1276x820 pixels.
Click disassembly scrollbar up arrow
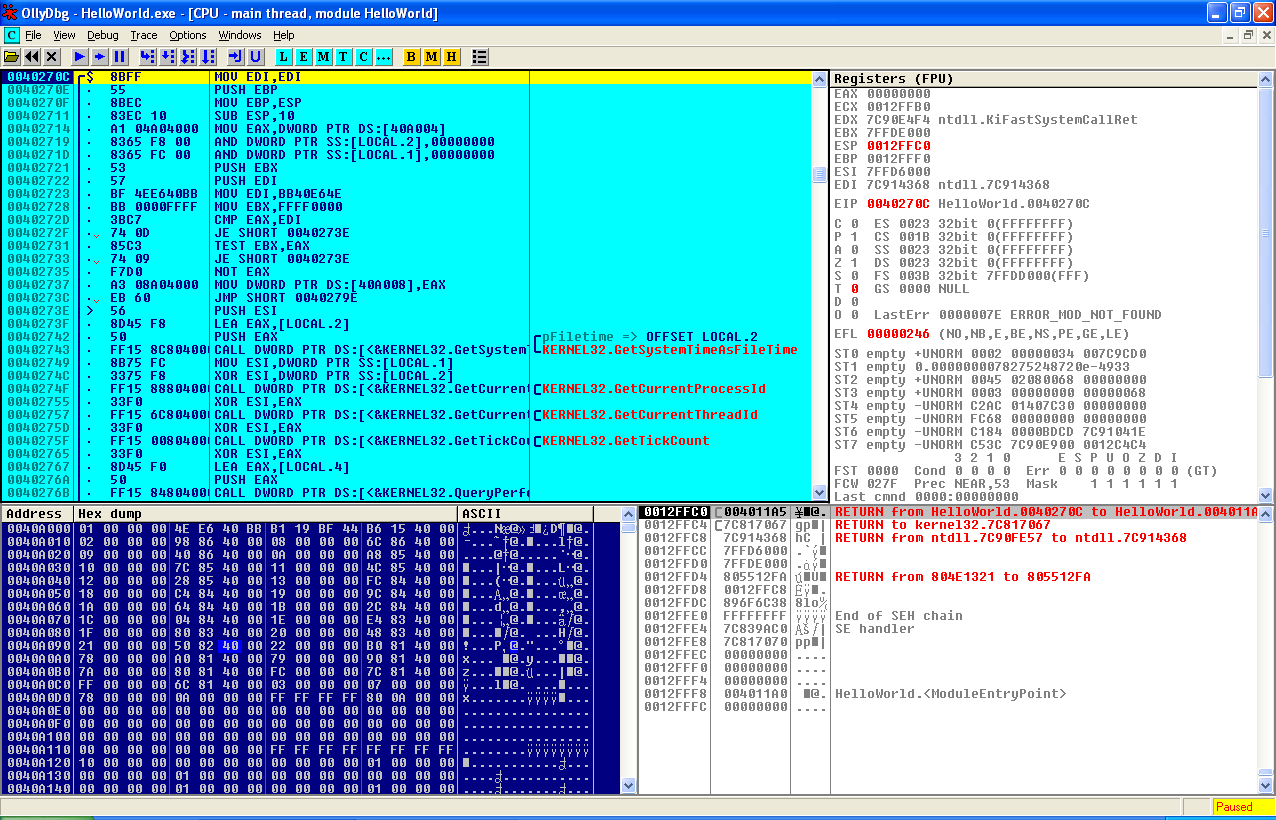(819, 78)
